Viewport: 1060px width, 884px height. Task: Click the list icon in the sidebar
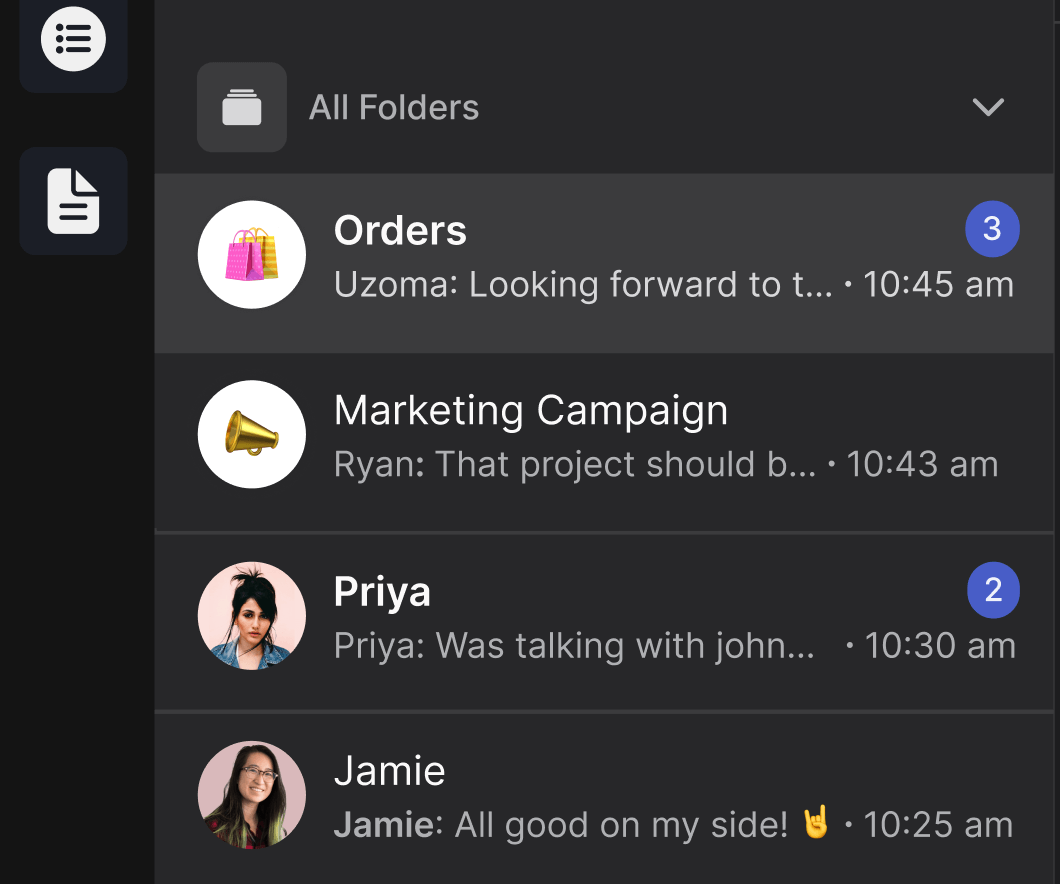point(73,39)
